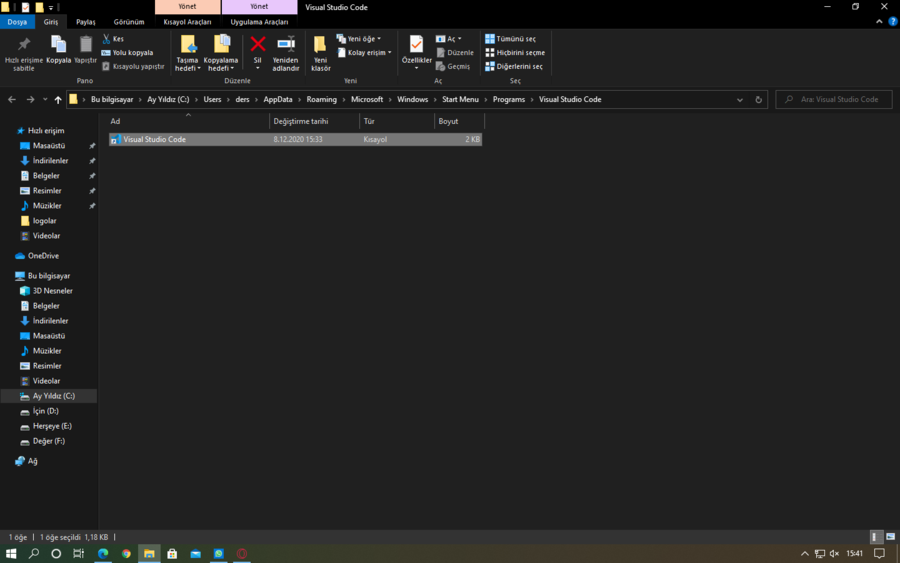The image size is (900, 563).
Task: Rename using Yeniden adlandır
Action: pos(286,53)
